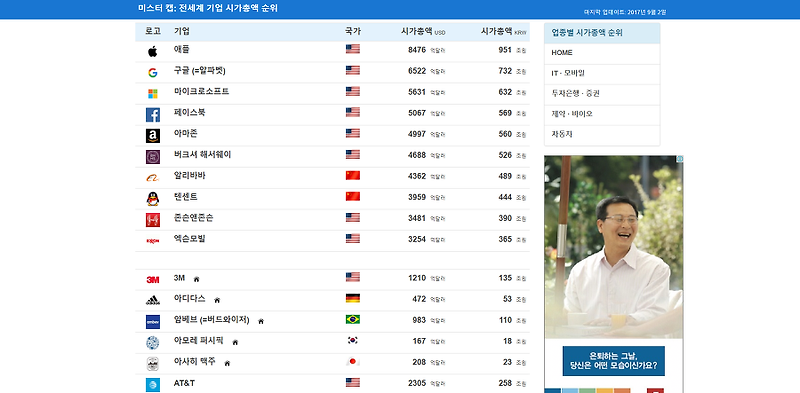Viewport: 800px width, 393px height.
Task: Click the 시가총액 KRW column header
Action: pos(504,32)
